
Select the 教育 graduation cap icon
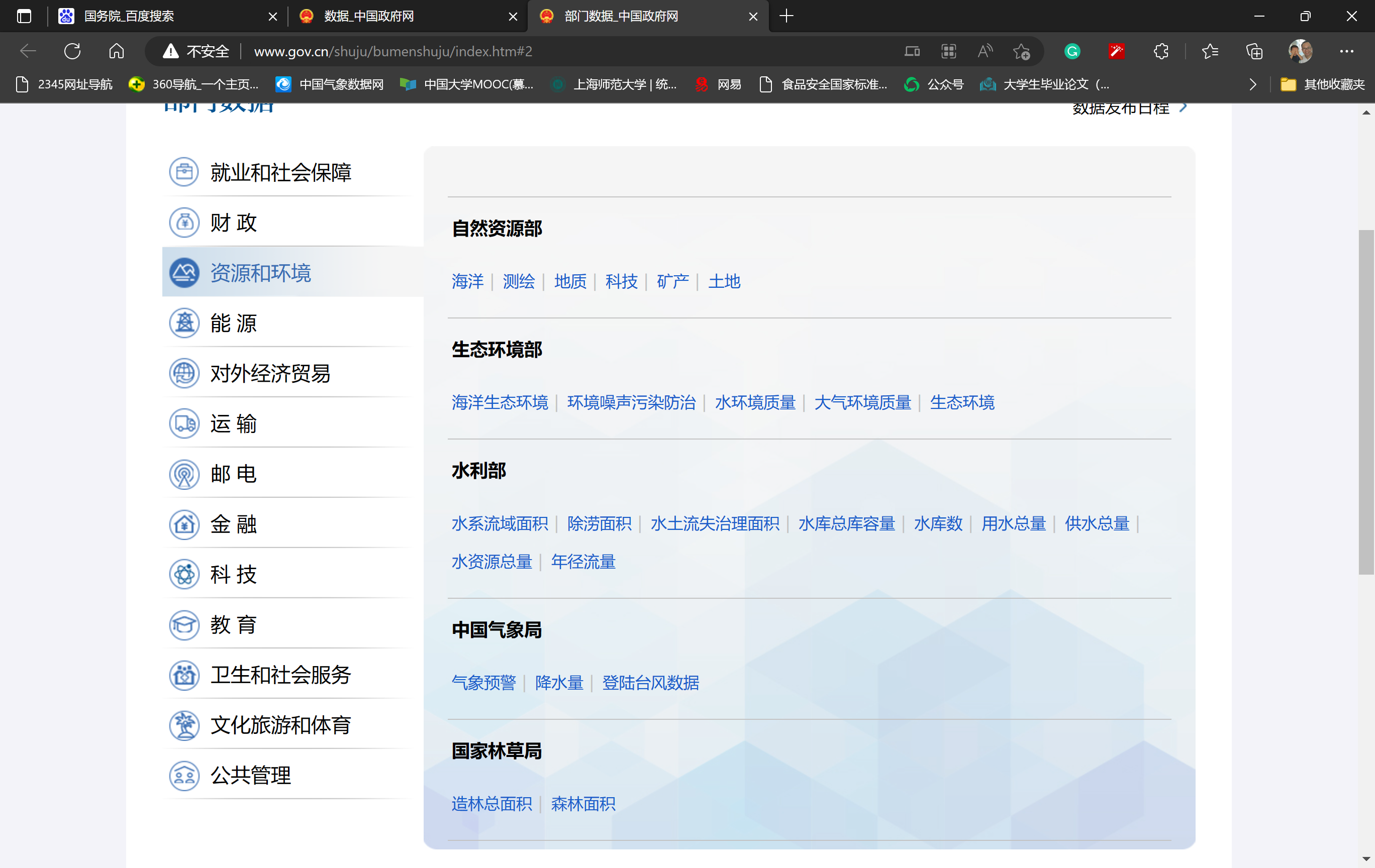[x=183, y=624]
